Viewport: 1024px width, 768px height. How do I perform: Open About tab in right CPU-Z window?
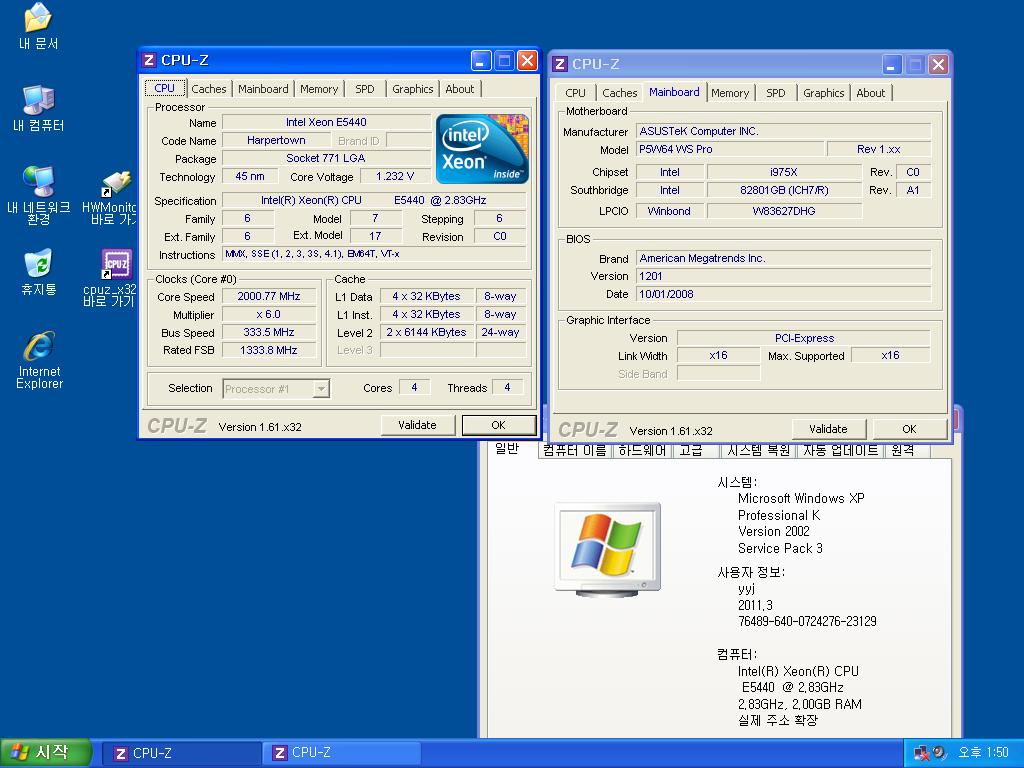(871, 93)
